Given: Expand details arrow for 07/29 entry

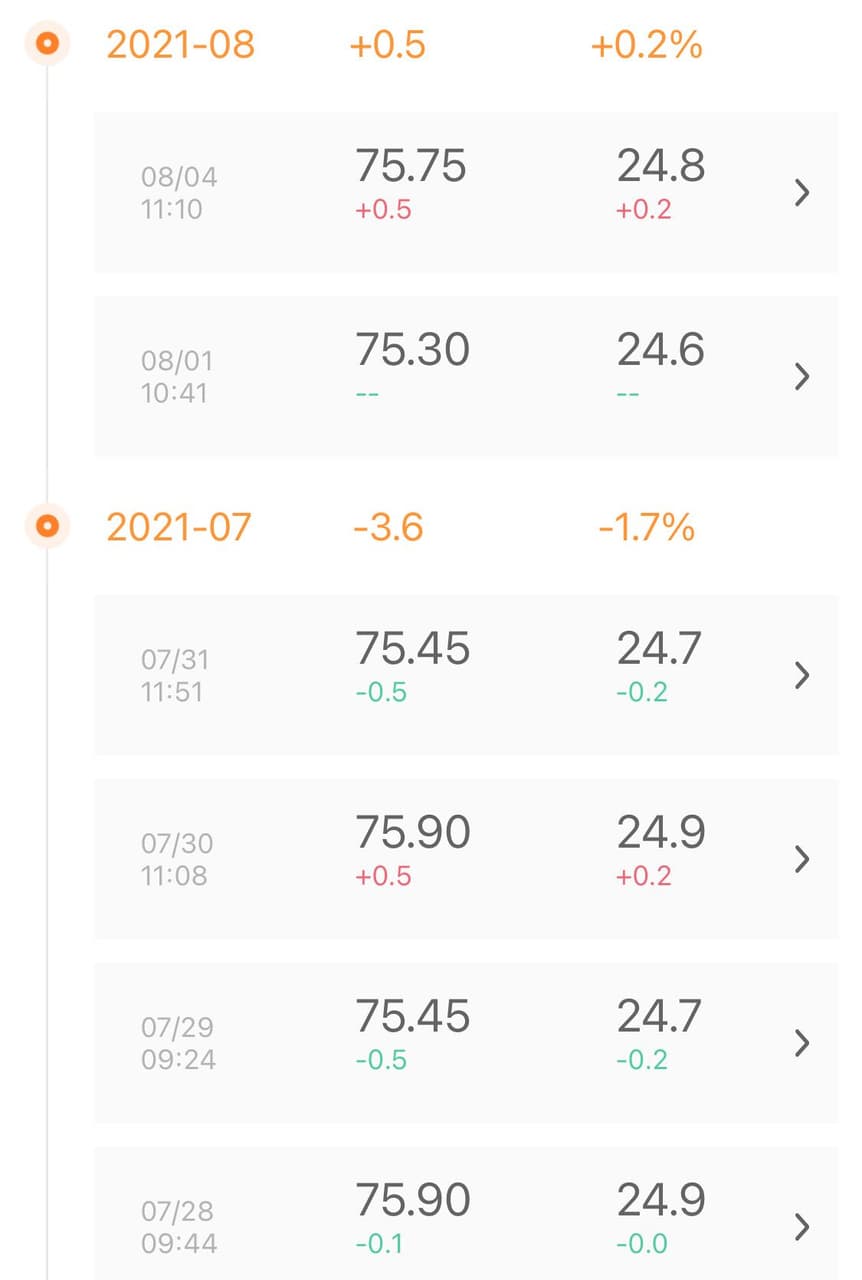Looking at the screenshot, I should (x=800, y=1043).
